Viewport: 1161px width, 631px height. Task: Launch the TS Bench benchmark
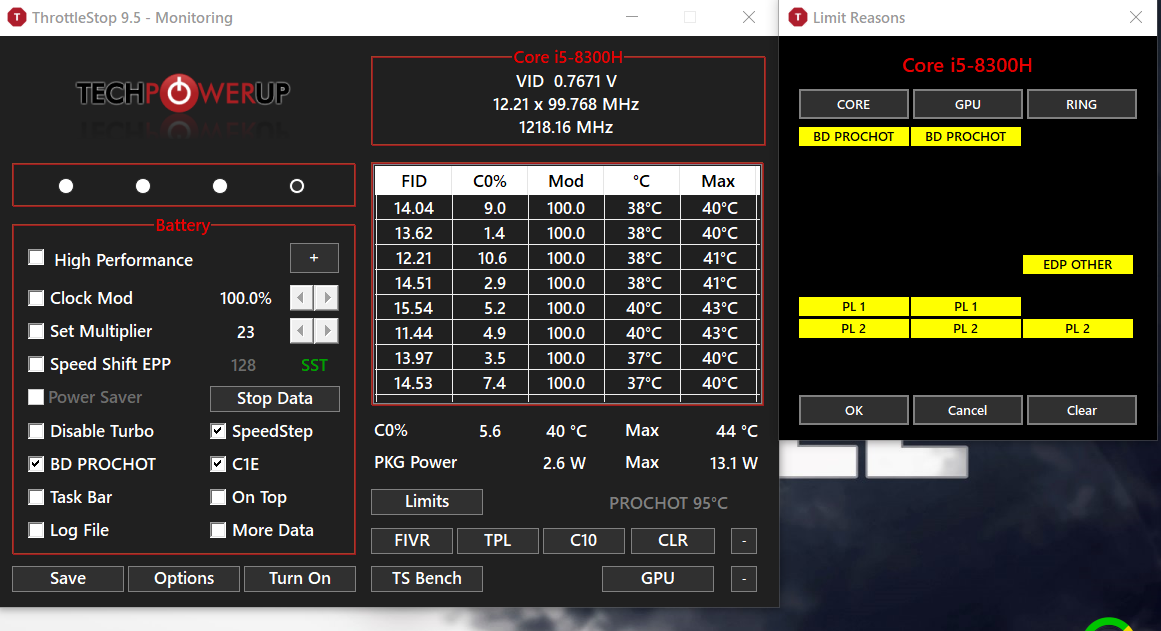pos(427,578)
